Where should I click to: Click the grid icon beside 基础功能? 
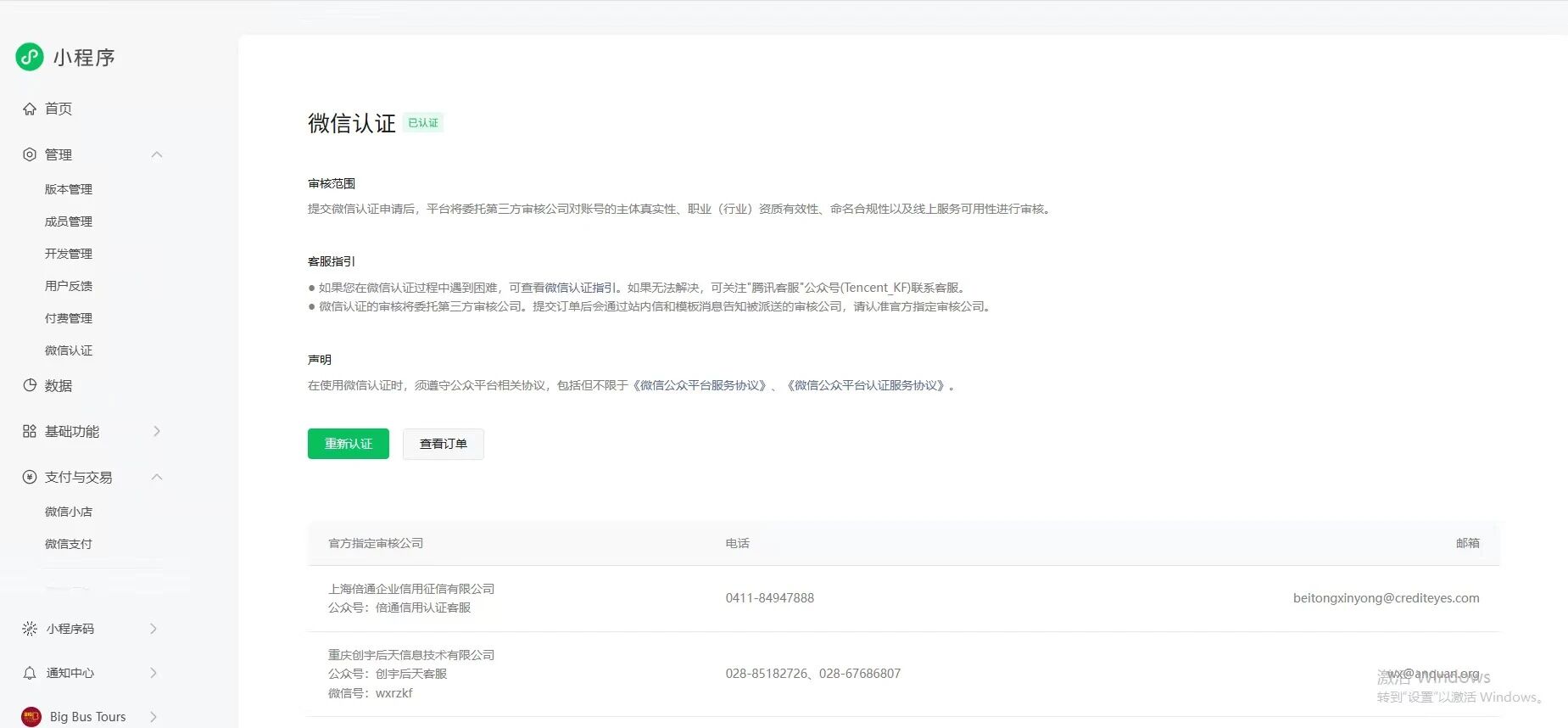30,431
